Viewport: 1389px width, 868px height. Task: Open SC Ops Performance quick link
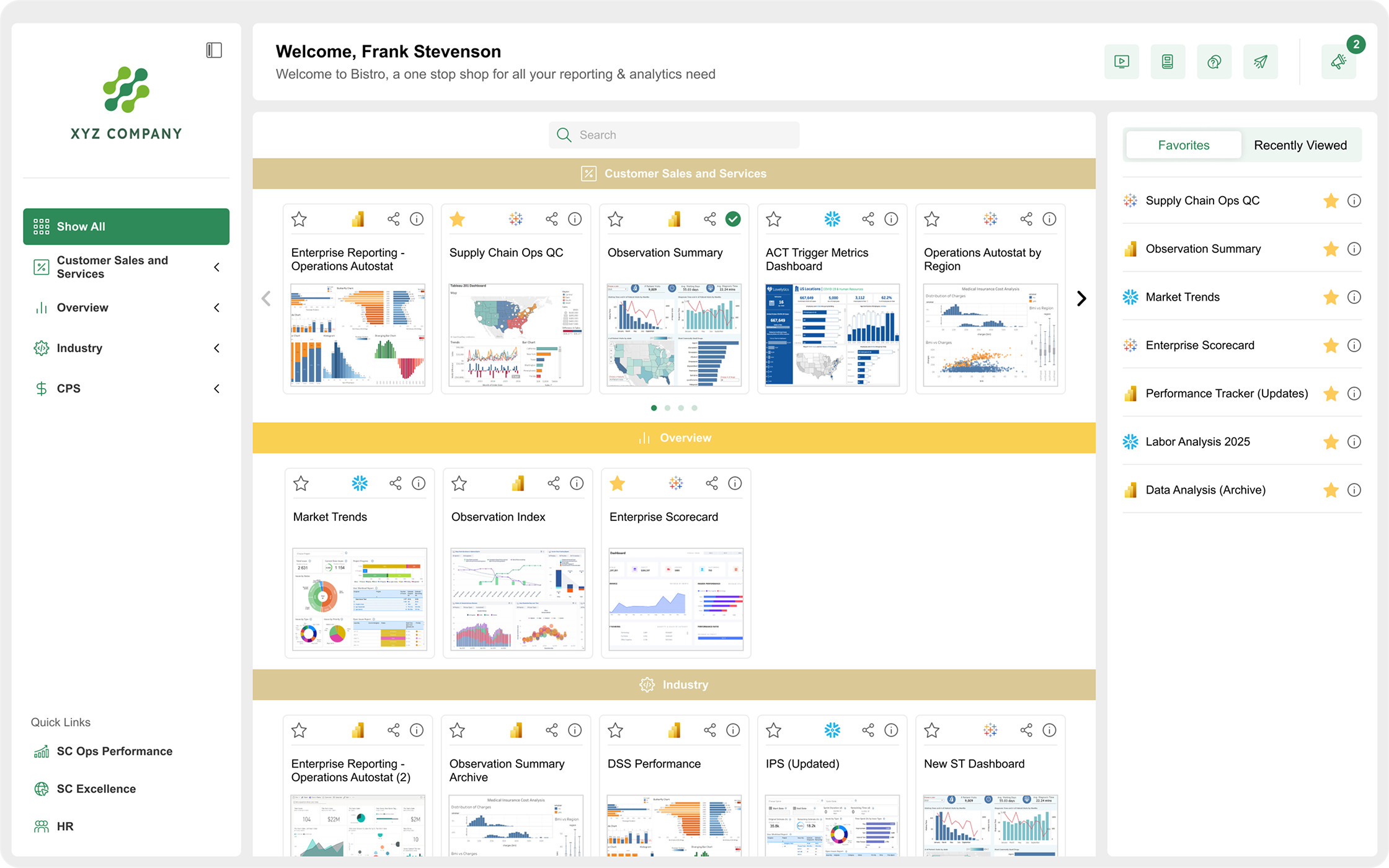(x=114, y=751)
